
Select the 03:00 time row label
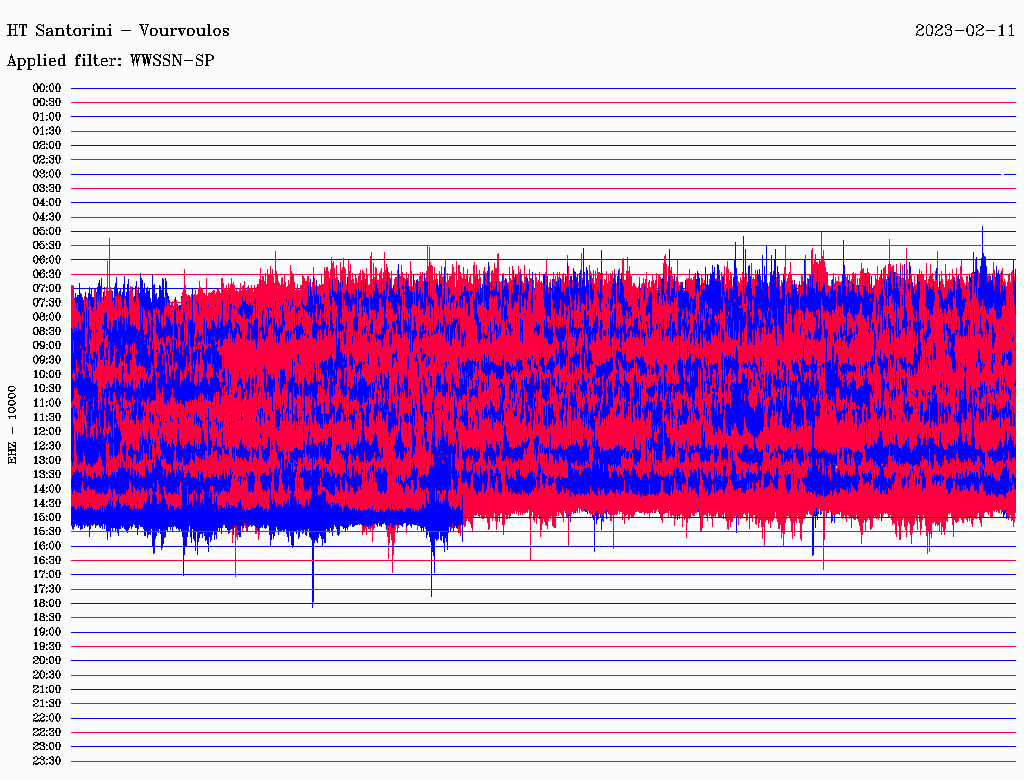click(x=47, y=174)
